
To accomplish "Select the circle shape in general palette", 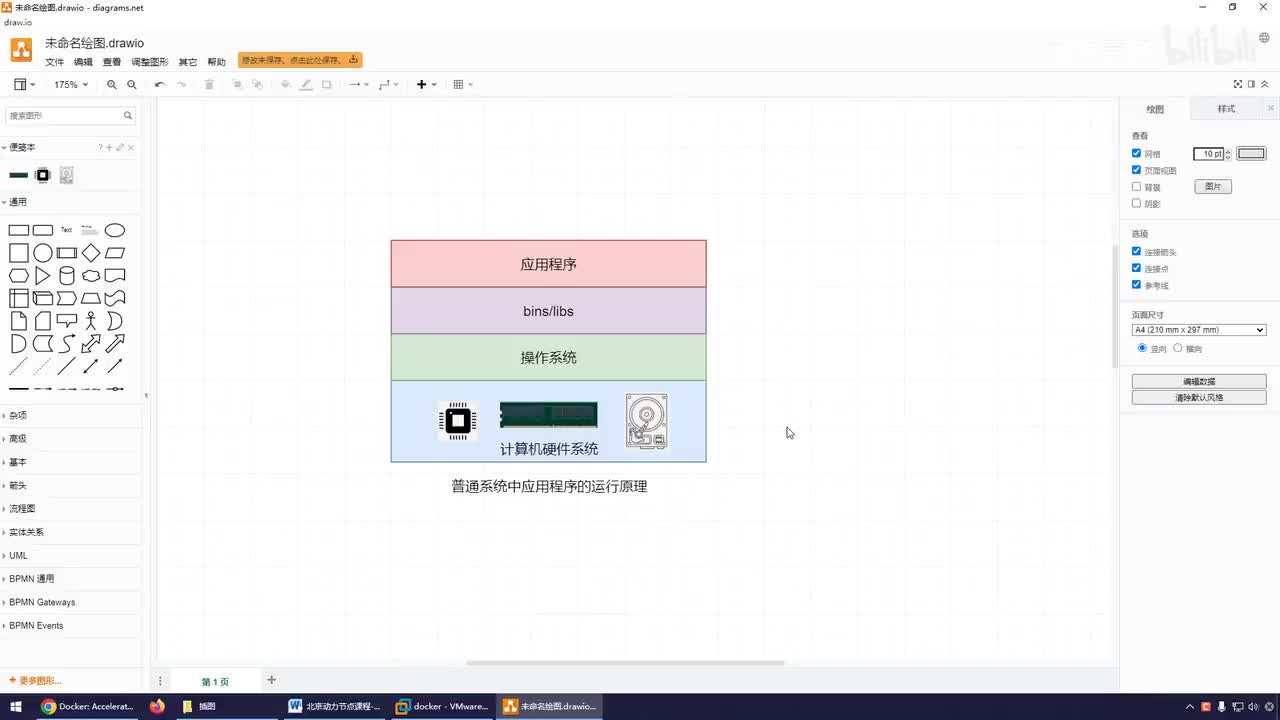I will coord(43,253).
